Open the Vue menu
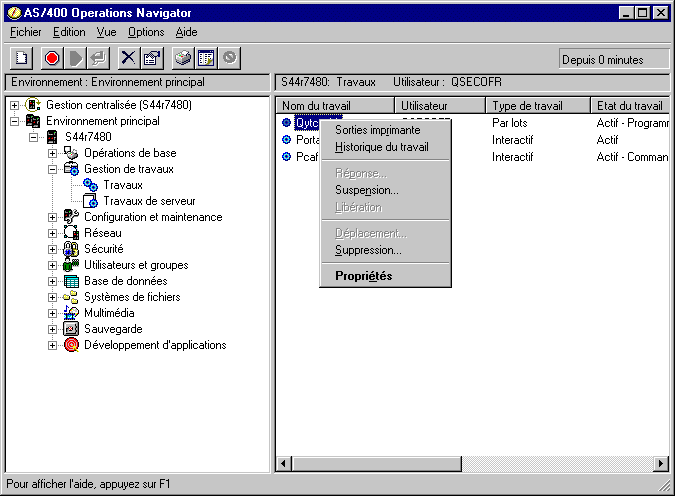 coord(106,32)
